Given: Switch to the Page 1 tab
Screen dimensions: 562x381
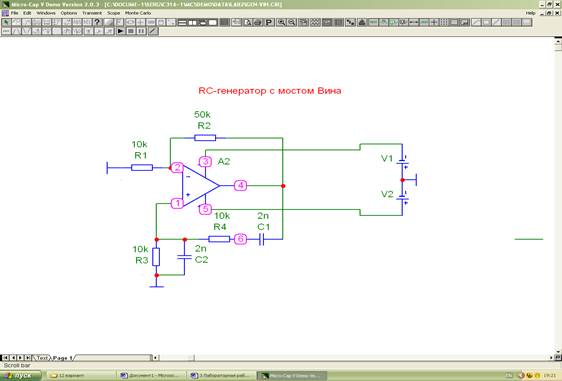Looking at the screenshot, I should [x=63, y=358].
